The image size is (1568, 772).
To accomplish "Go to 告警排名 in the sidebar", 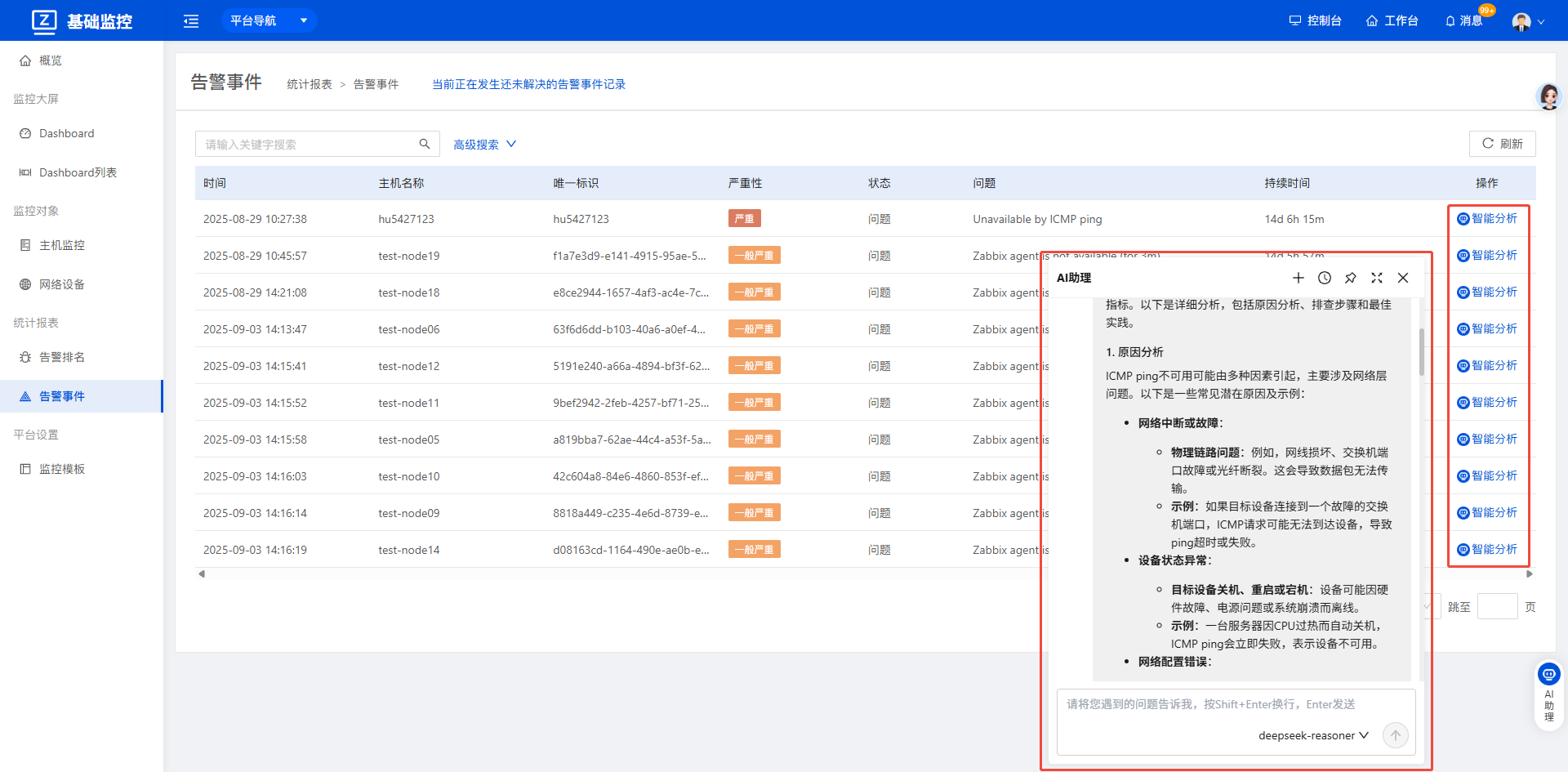I will coord(62,357).
